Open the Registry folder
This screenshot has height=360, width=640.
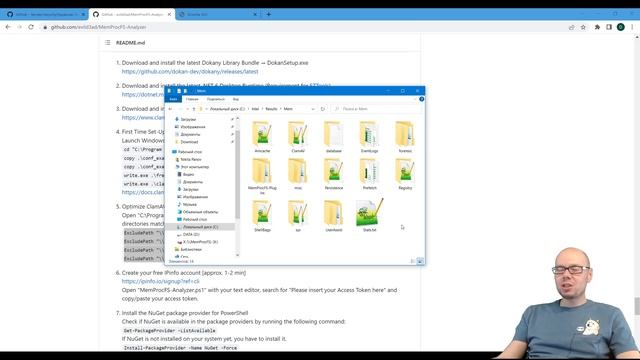pyautogui.click(x=405, y=174)
